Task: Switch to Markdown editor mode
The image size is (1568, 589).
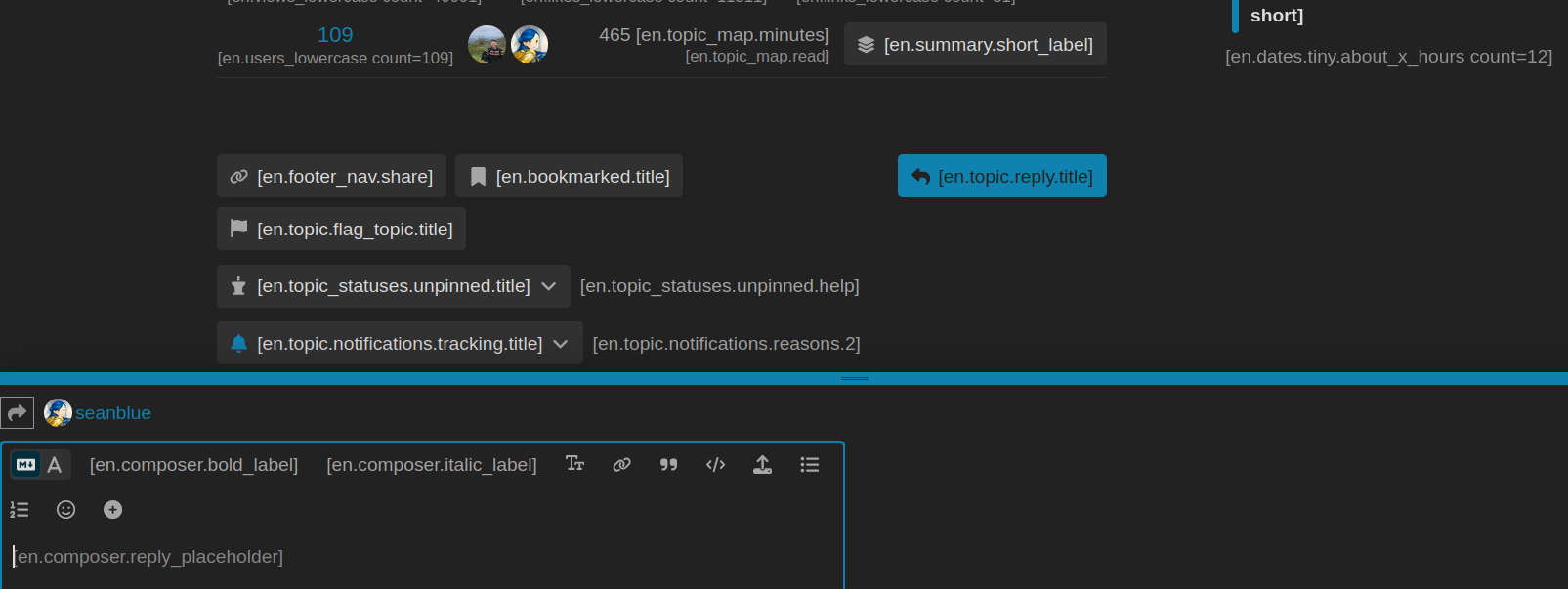Action: (26, 465)
